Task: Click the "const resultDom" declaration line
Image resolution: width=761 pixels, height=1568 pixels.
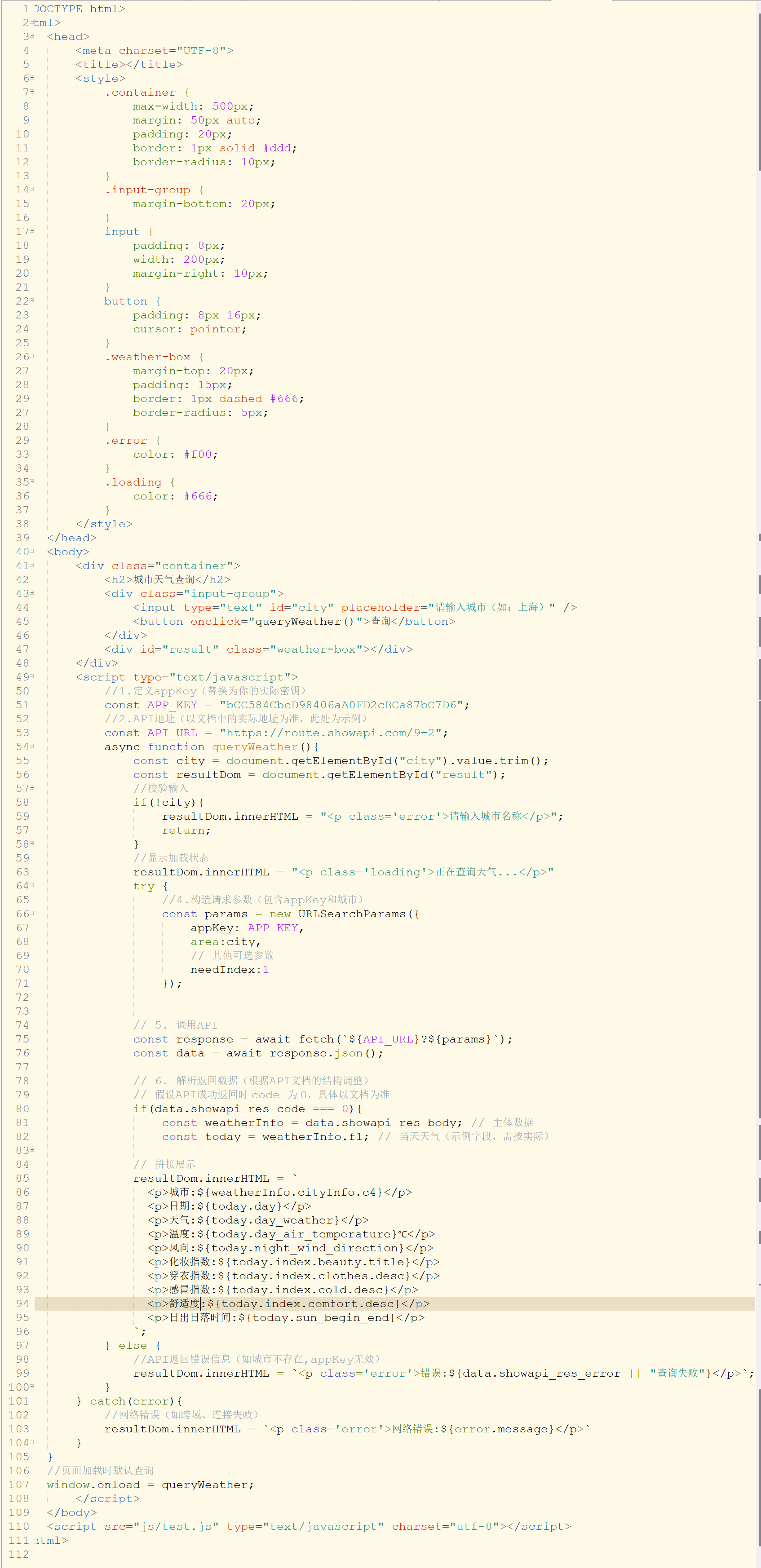Action: pyautogui.click(x=319, y=775)
